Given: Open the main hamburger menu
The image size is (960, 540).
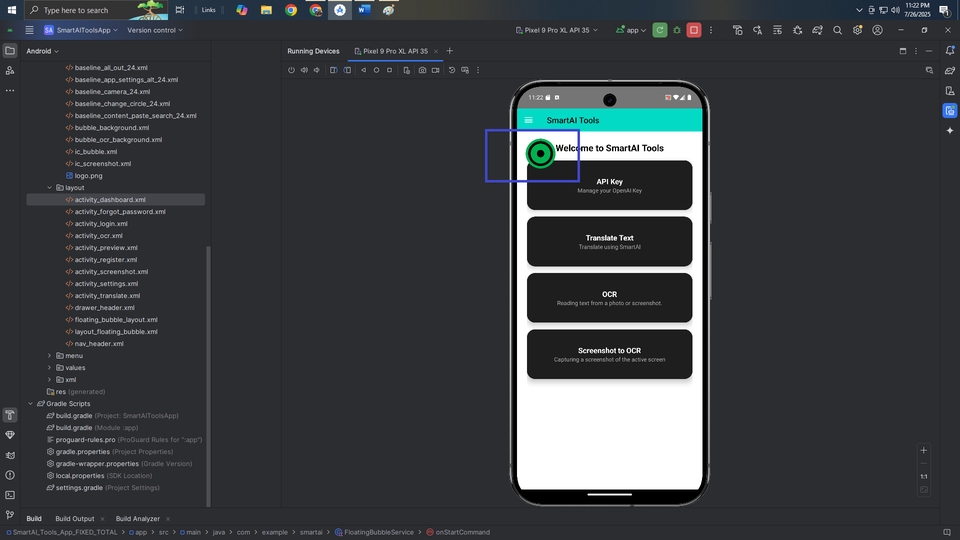Looking at the screenshot, I should [x=29, y=30].
